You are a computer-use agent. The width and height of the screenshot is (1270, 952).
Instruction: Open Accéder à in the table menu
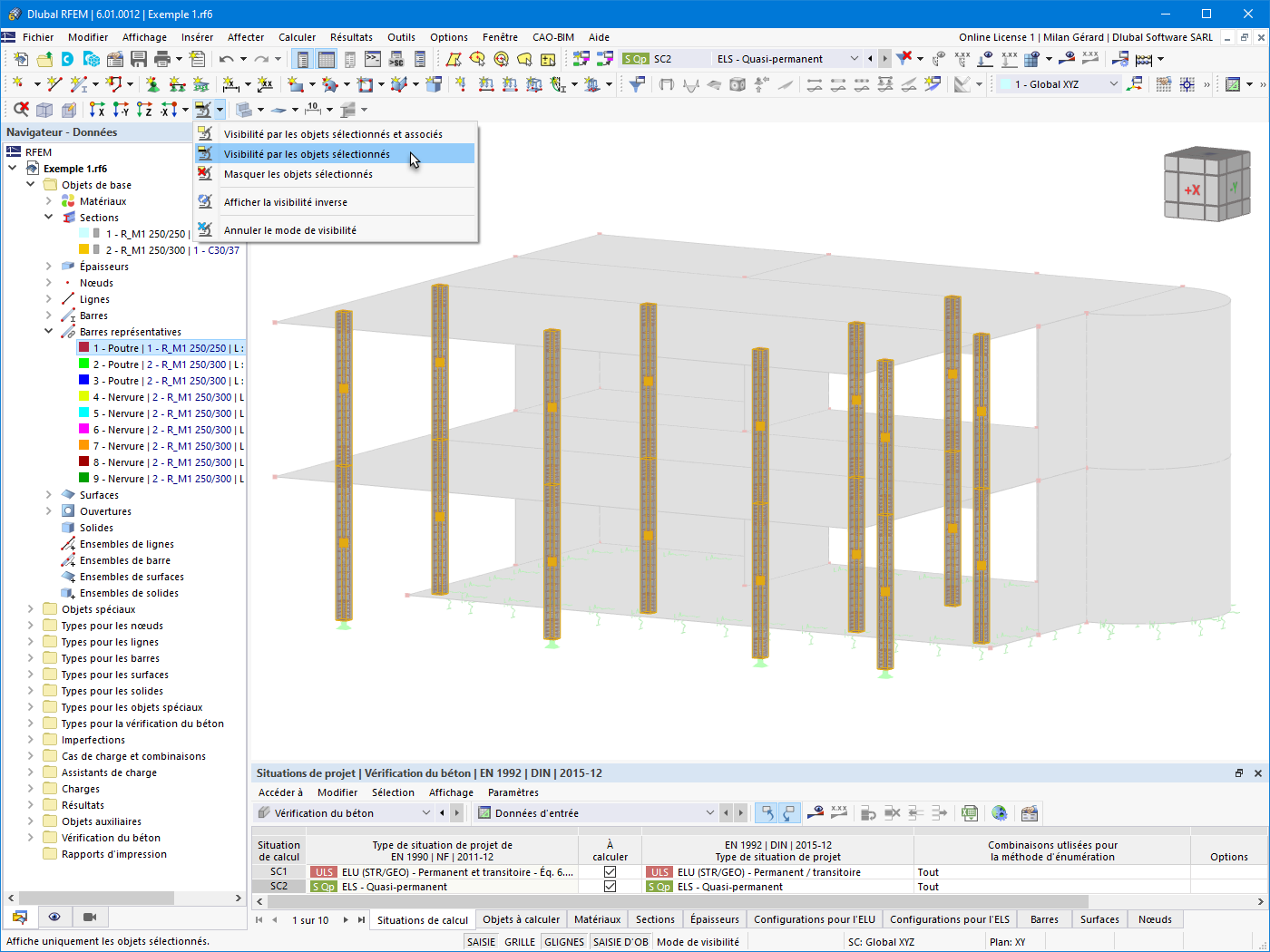click(x=281, y=792)
